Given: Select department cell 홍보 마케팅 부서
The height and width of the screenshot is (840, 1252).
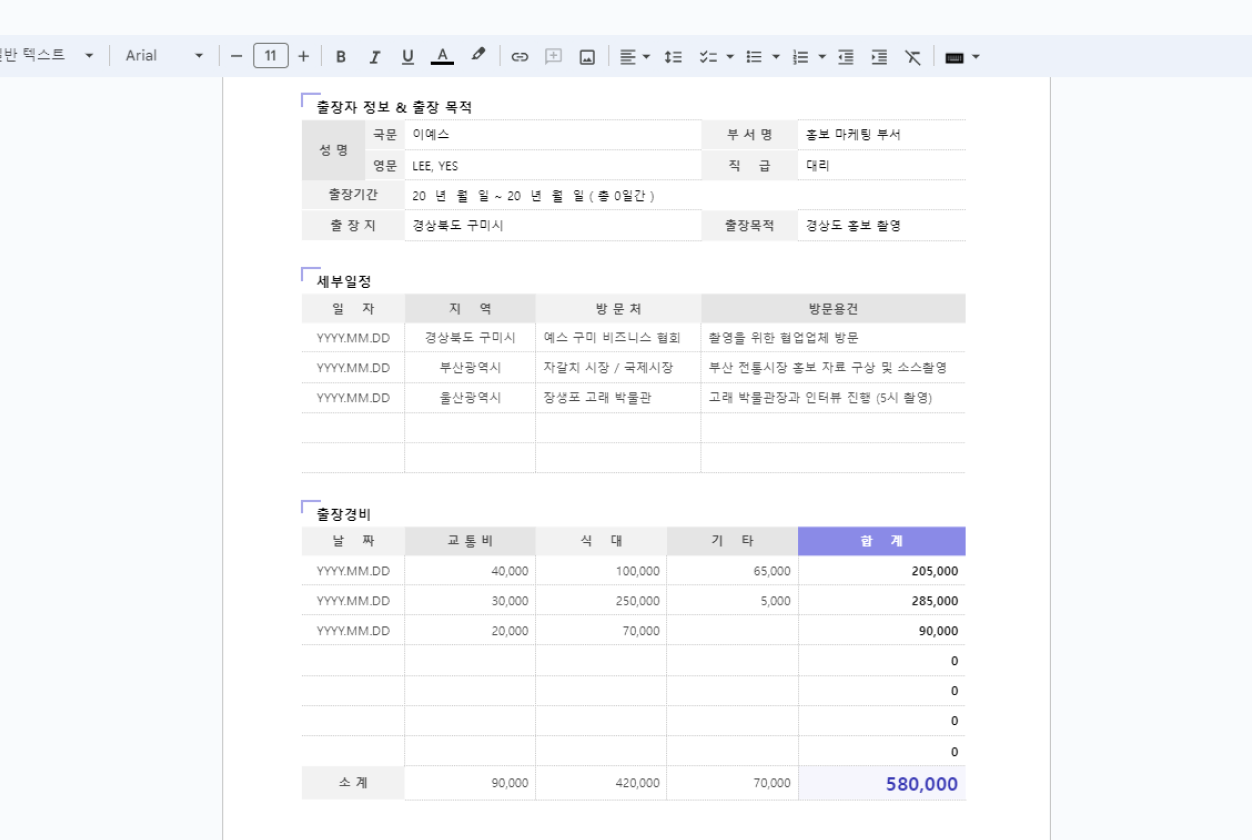Looking at the screenshot, I should pos(882,134).
